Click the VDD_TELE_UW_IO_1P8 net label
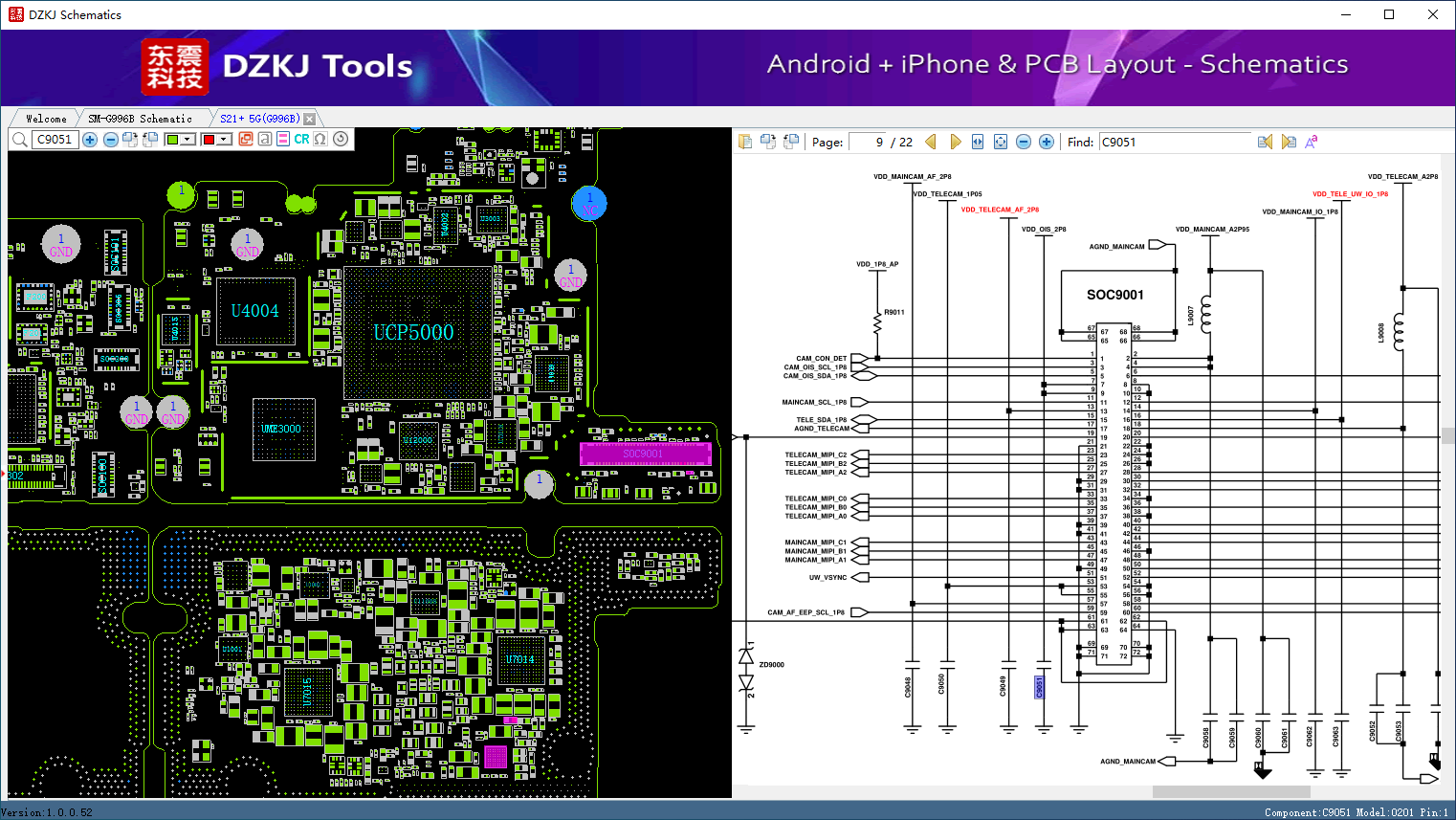The width and height of the screenshot is (1456, 820). pos(1351,194)
